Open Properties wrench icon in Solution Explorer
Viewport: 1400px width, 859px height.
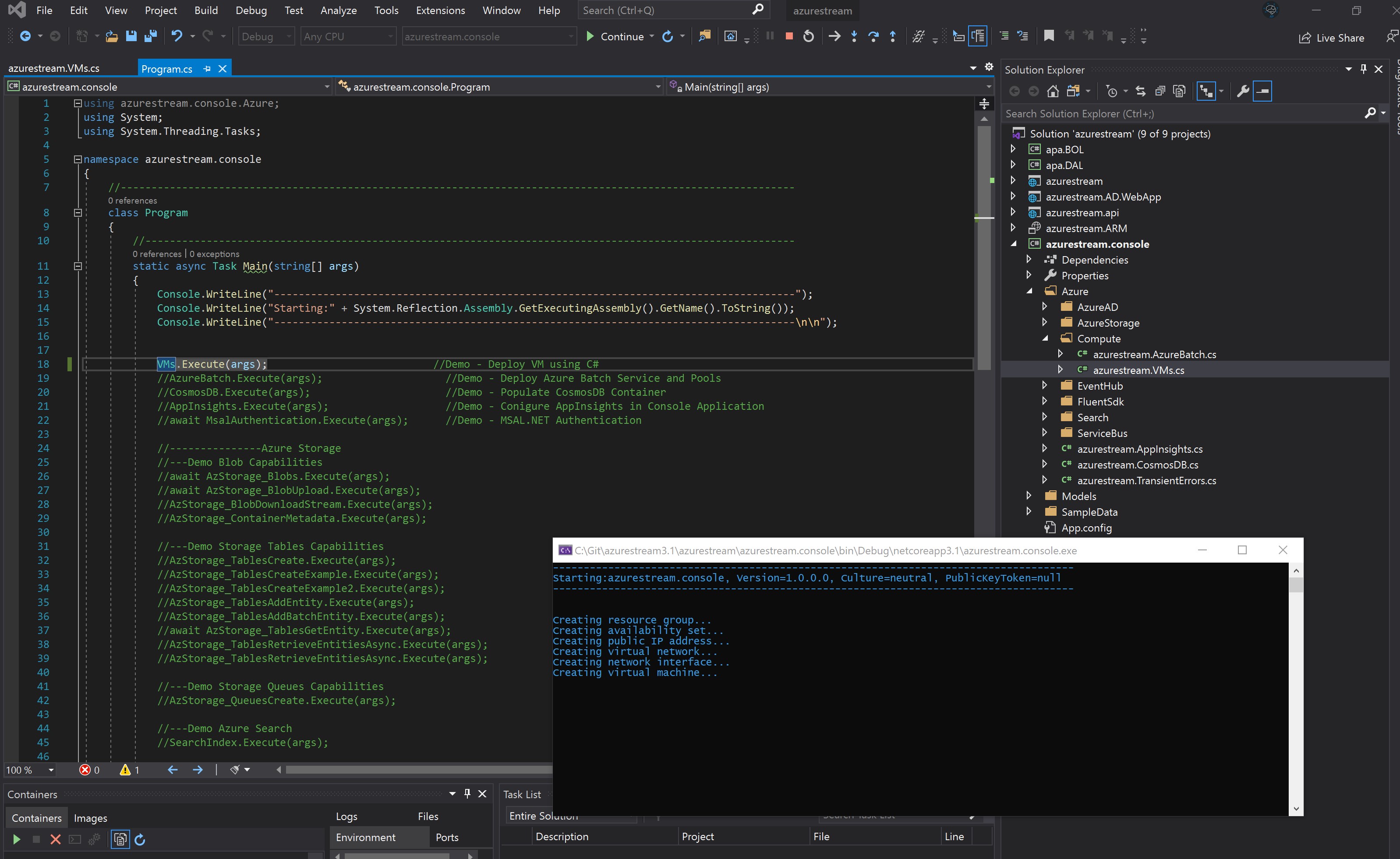[1243, 91]
